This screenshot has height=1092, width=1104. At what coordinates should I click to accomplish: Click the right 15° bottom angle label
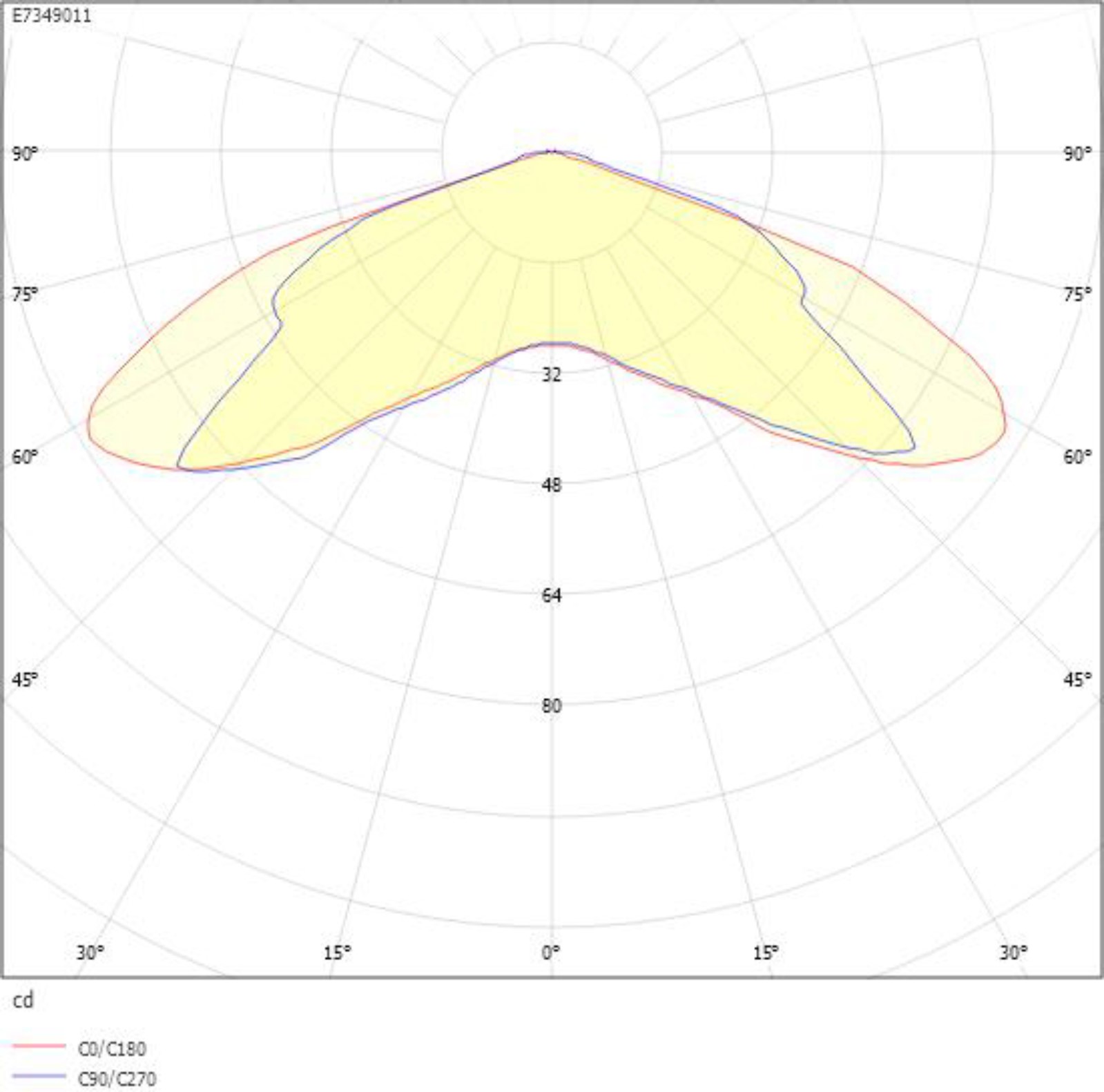765,953
